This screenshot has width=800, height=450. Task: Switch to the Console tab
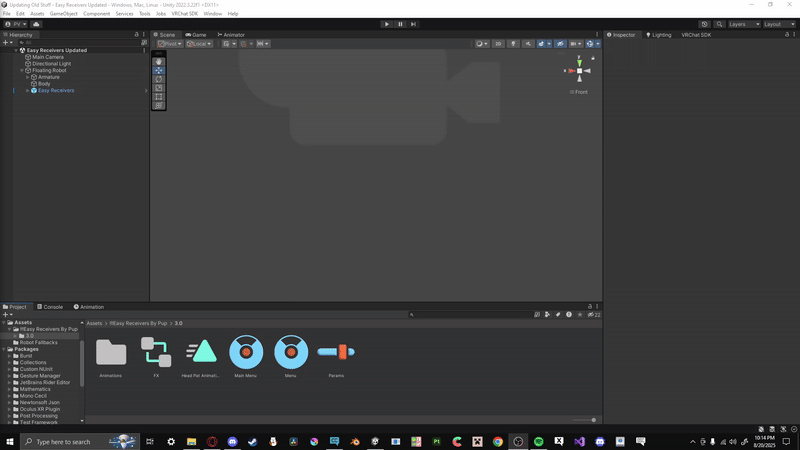(x=52, y=307)
